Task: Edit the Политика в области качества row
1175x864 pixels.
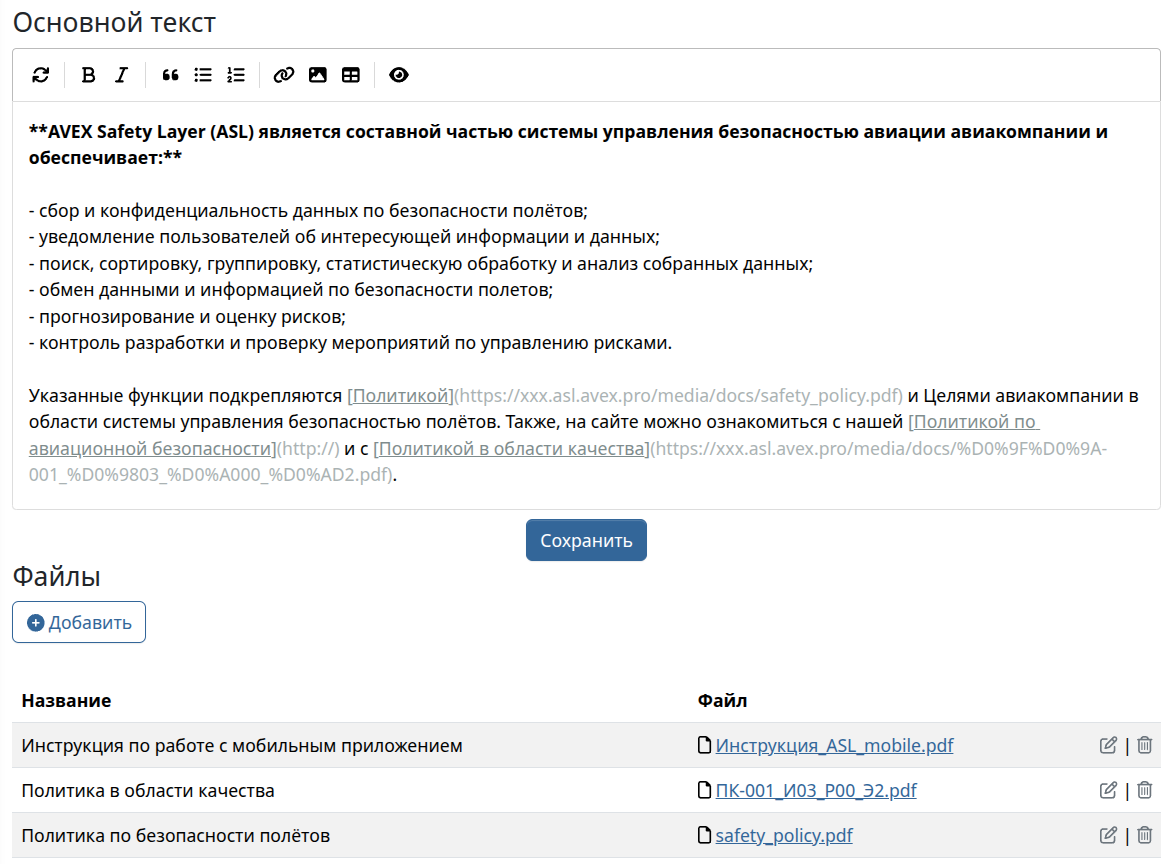Action: (1108, 790)
